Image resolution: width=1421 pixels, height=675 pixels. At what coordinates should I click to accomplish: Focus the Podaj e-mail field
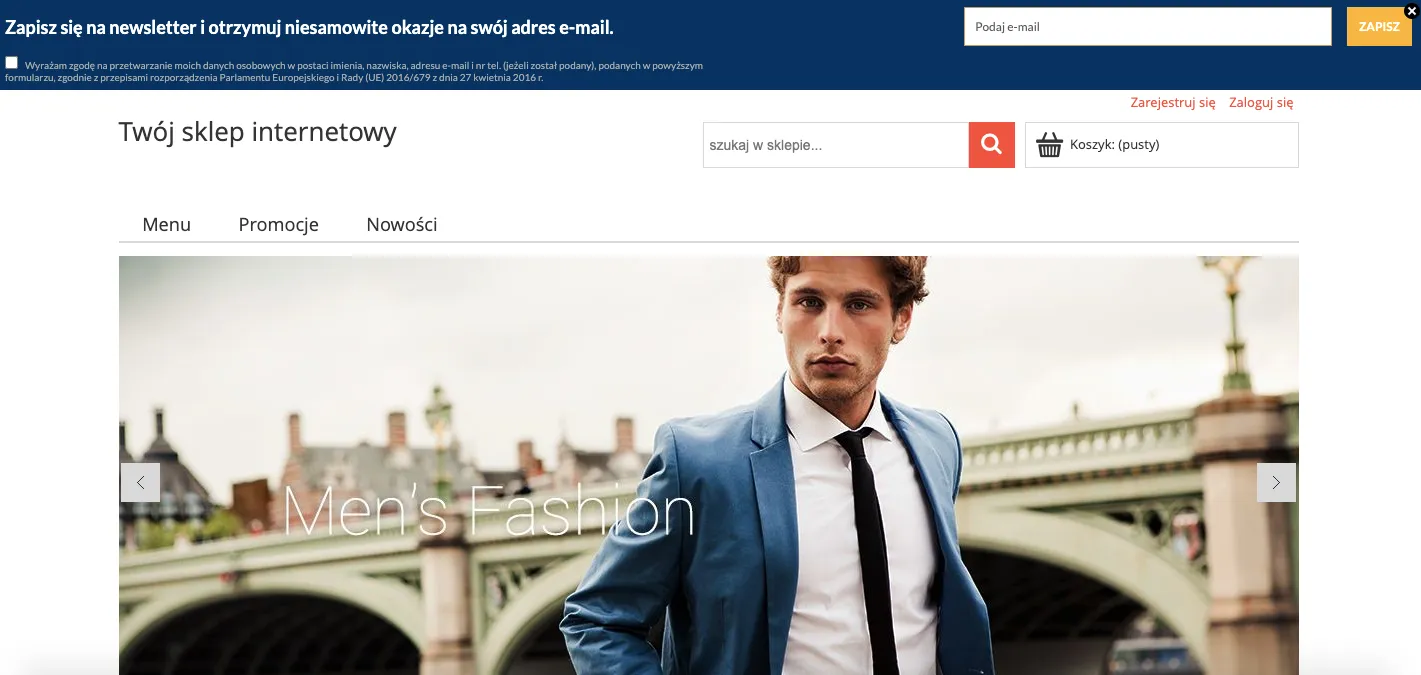pos(1148,27)
